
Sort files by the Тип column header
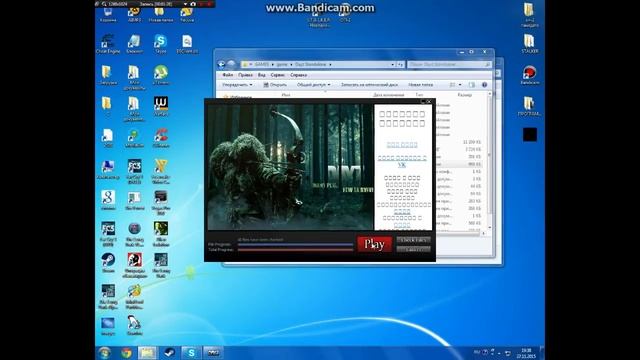click(x=419, y=95)
